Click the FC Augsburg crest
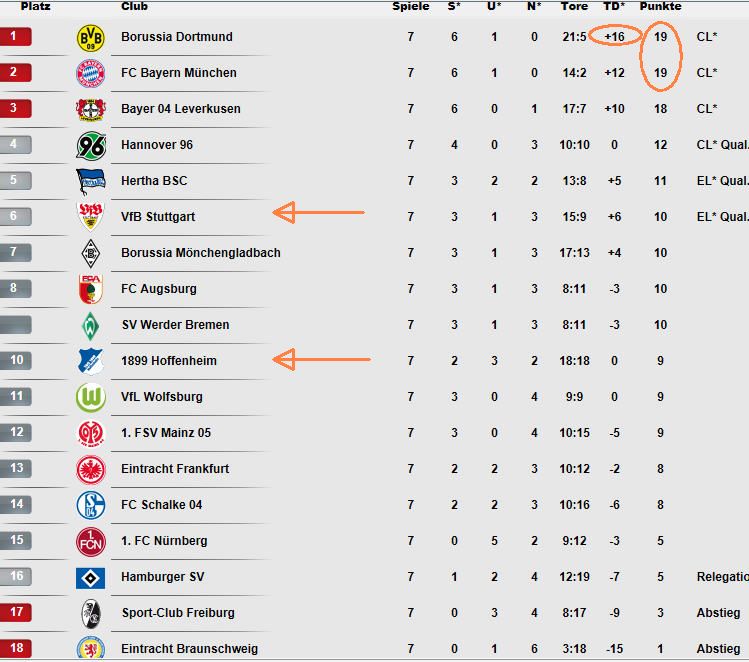This screenshot has width=749, height=662. [91, 288]
